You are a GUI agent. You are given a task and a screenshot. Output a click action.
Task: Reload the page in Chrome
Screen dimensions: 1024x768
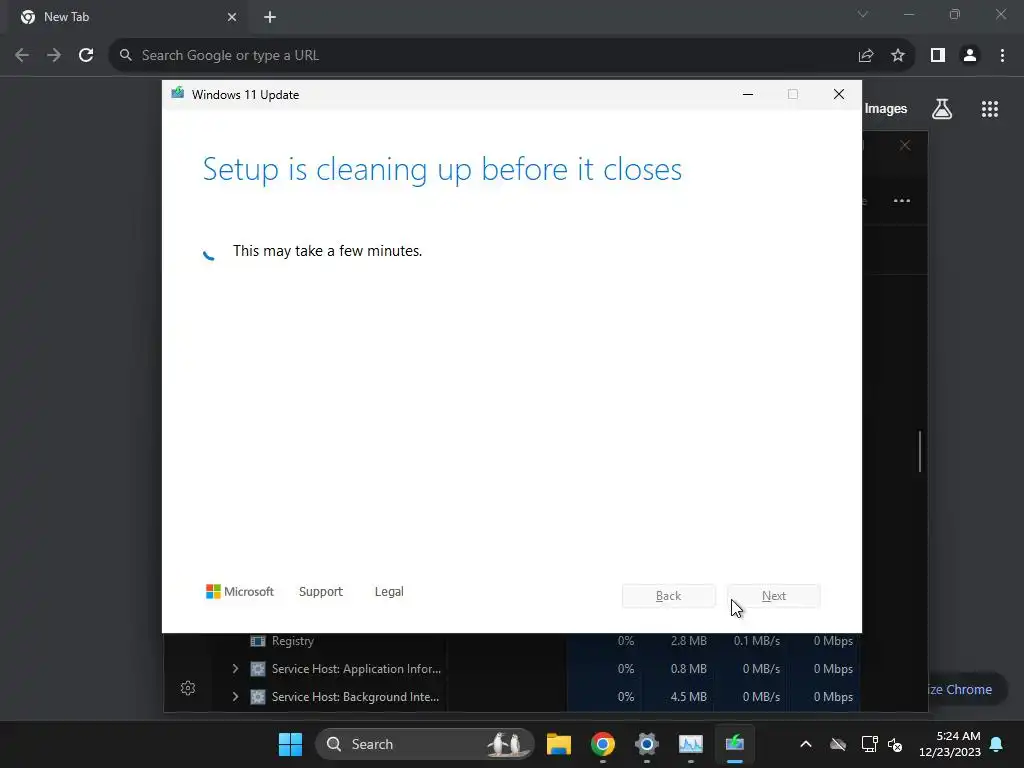coord(86,56)
